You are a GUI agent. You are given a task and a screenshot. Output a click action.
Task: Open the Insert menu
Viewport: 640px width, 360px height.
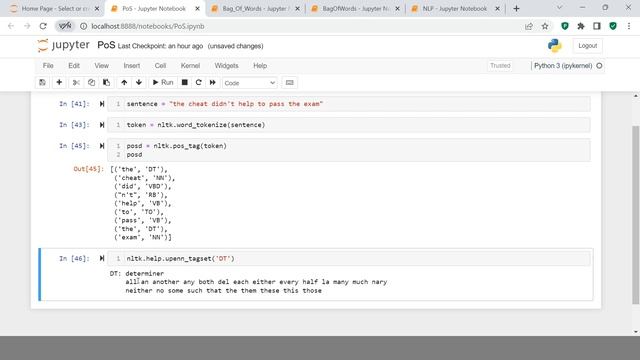coord(132,66)
